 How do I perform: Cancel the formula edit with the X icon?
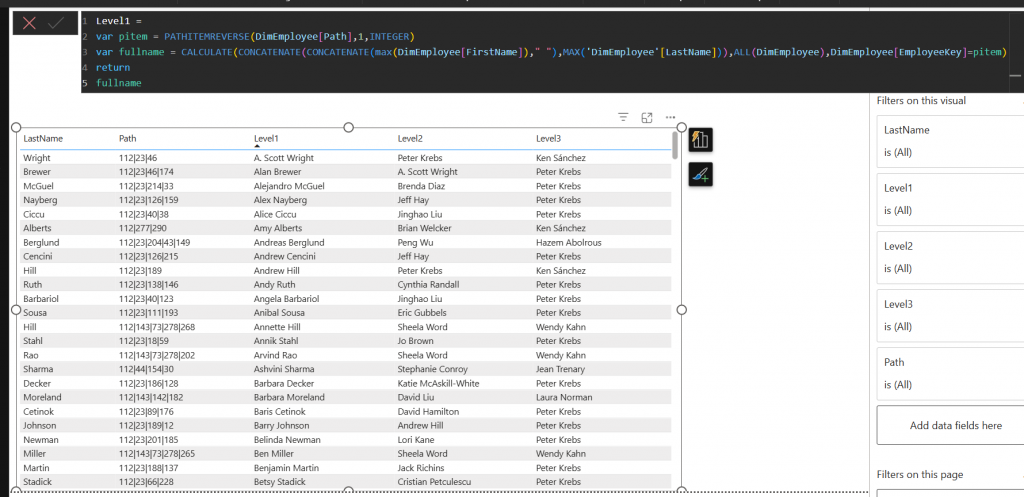coord(29,23)
